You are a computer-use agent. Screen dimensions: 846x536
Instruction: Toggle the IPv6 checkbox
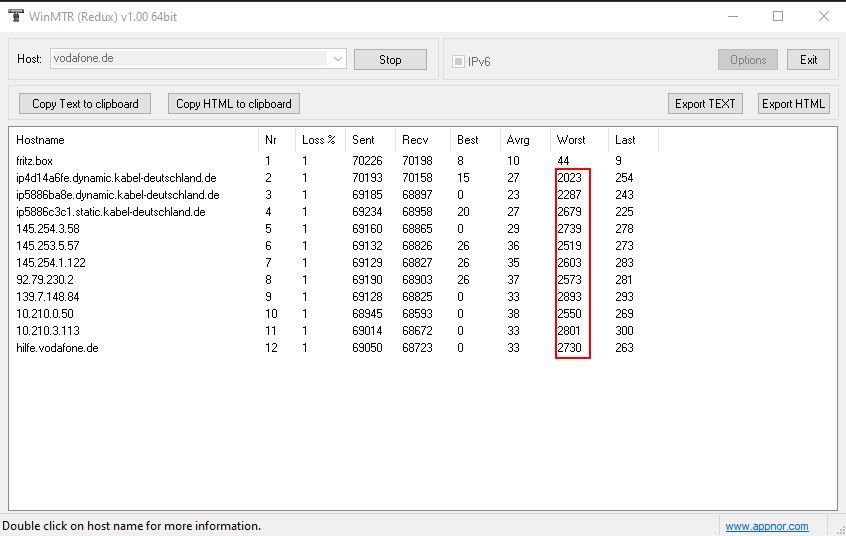pyautogui.click(x=458, y=62)
